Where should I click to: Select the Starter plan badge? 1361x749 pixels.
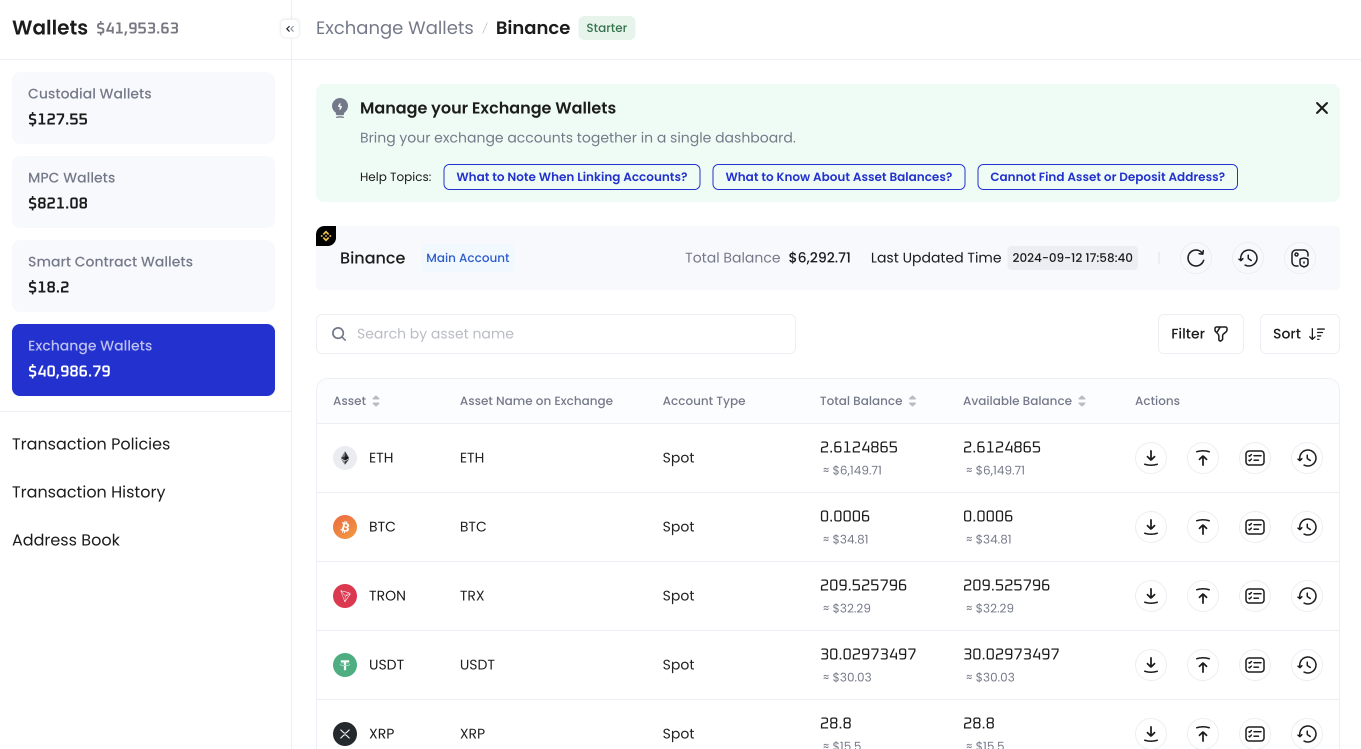click(606, 28)
